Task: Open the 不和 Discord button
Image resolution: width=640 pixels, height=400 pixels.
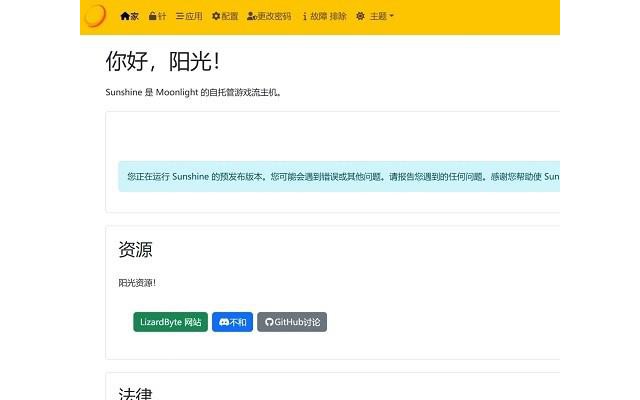Action: (x=233, y=322)
